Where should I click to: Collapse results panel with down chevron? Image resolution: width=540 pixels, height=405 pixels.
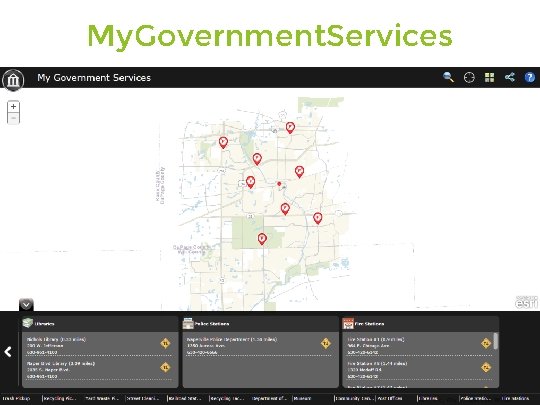(x=26, y=304)
